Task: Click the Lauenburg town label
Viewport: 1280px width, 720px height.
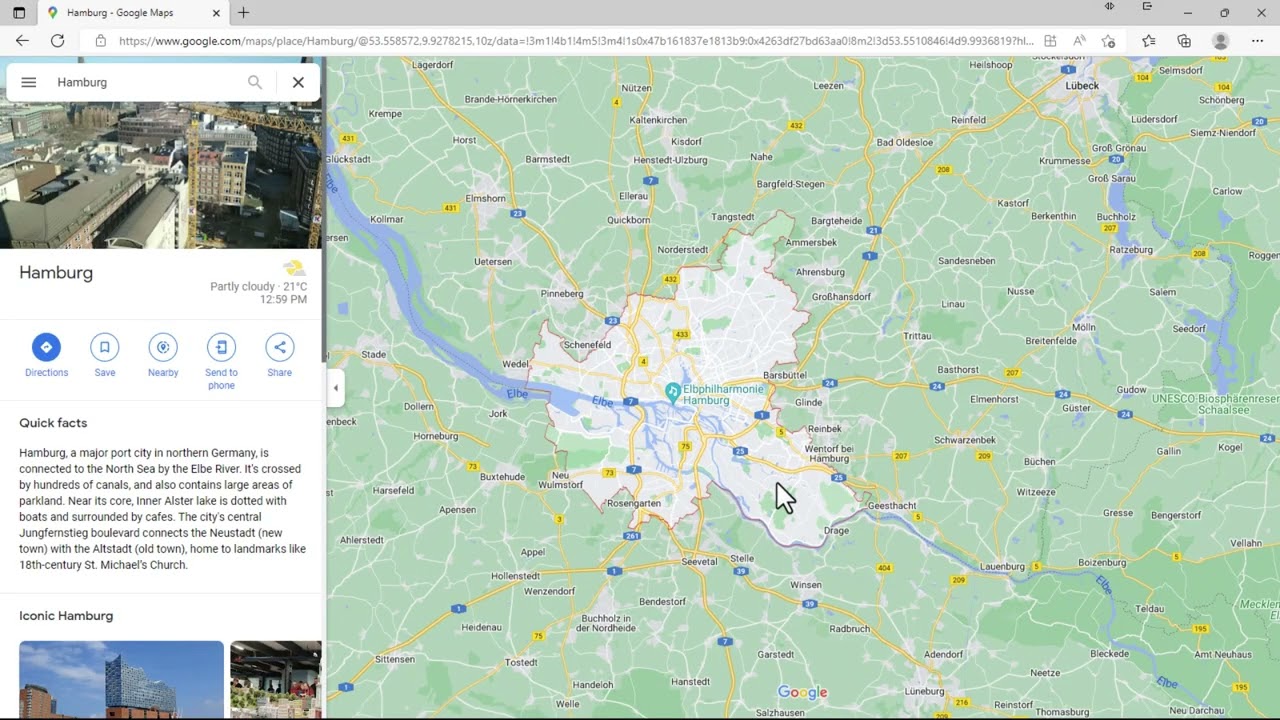Action: (x=1002, y=567)
